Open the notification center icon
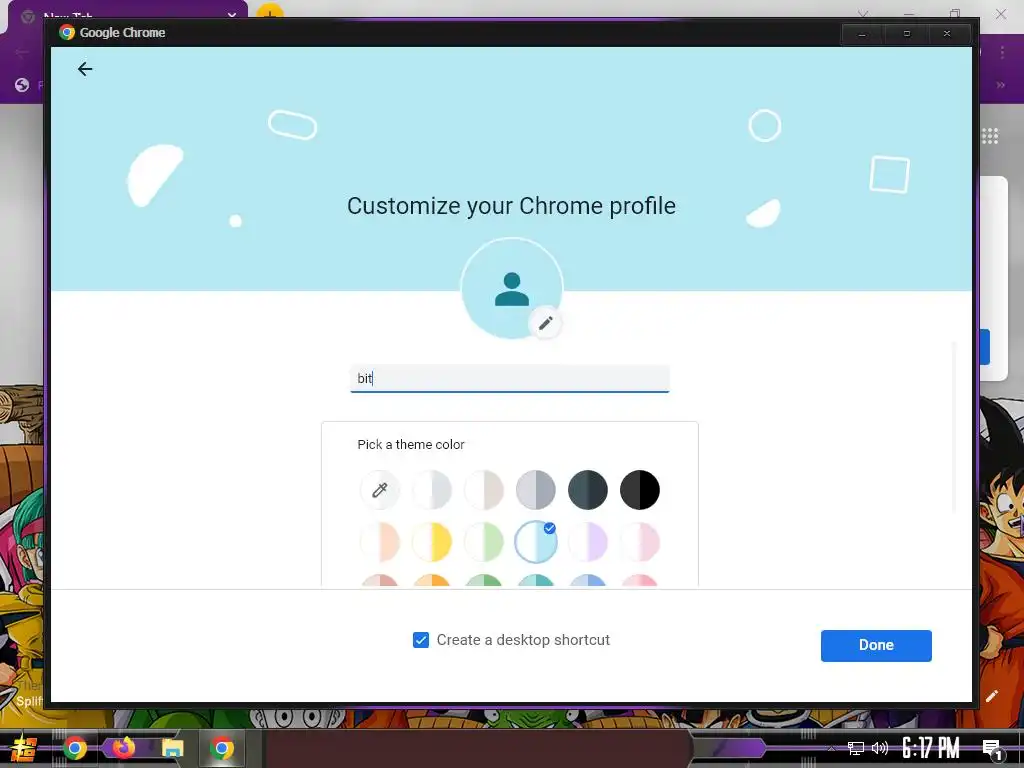 pyautogui.click(x=993, y=750)
